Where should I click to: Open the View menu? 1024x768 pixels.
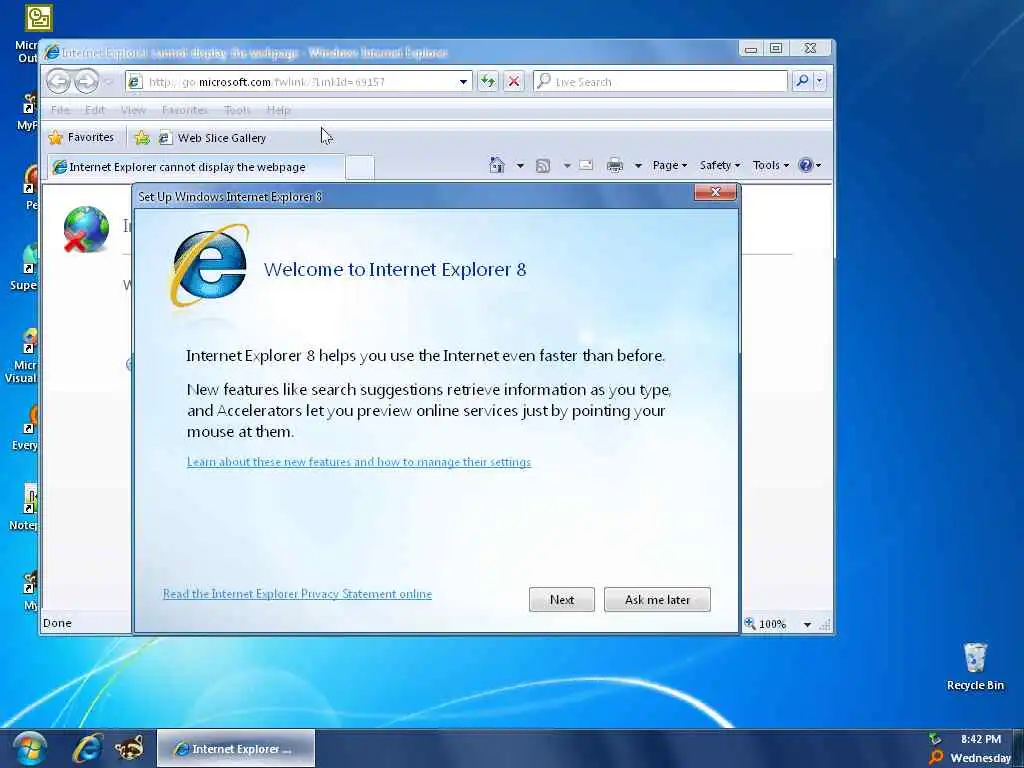133,110
